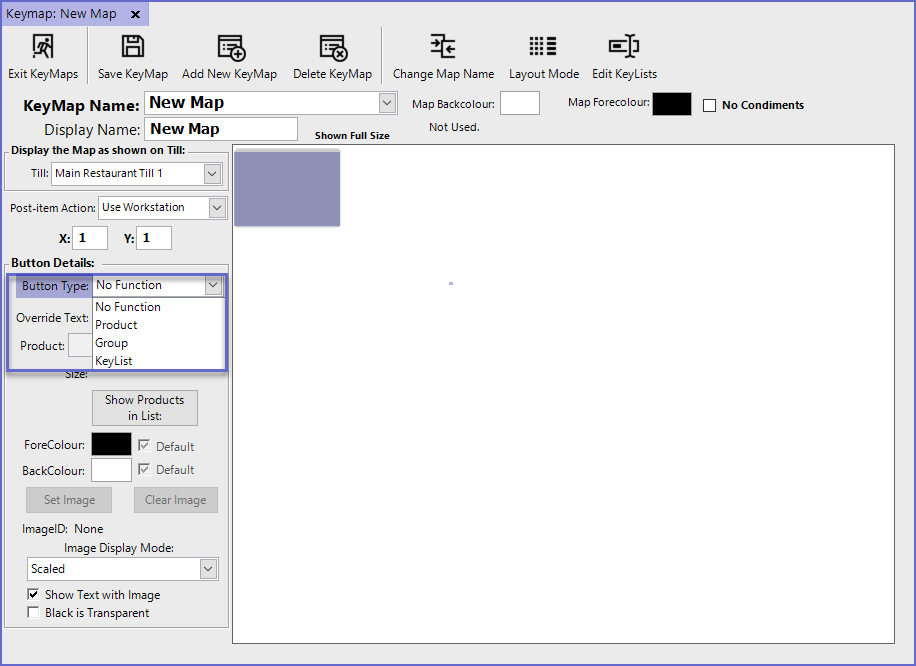Viewport: 916px width, 666px height.
Task: Expand the KeyMap Name dropdown
Action: pyautogui.click(x=387, y=103)
